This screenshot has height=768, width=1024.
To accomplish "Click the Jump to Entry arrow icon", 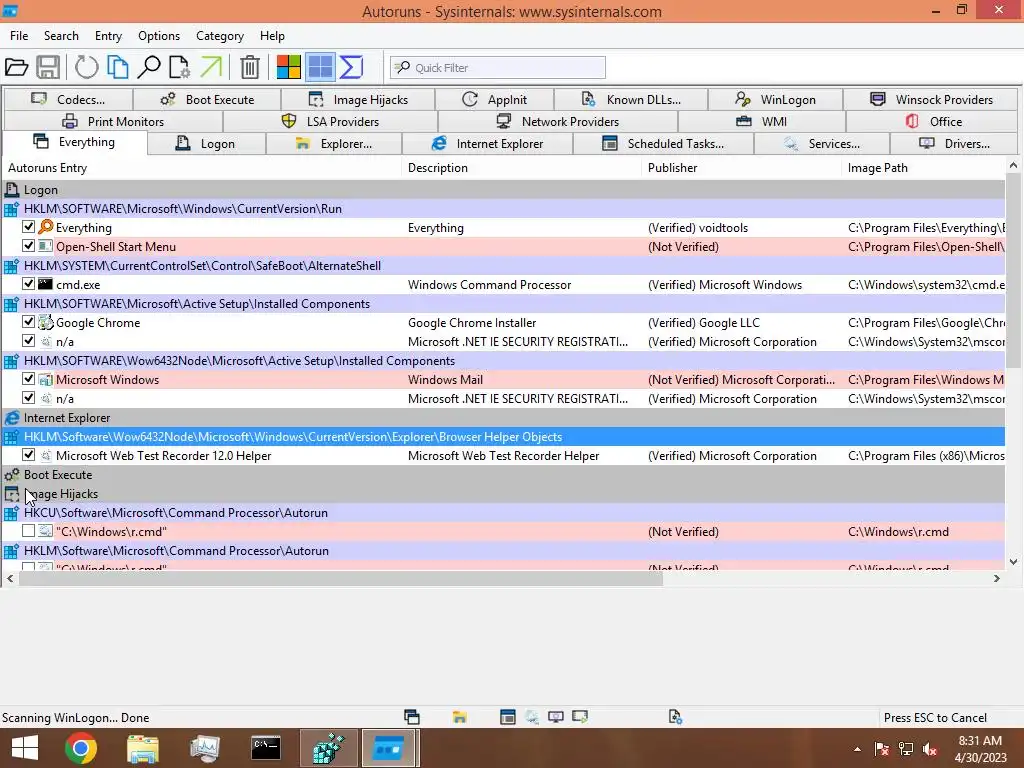I will click(211, 67).
